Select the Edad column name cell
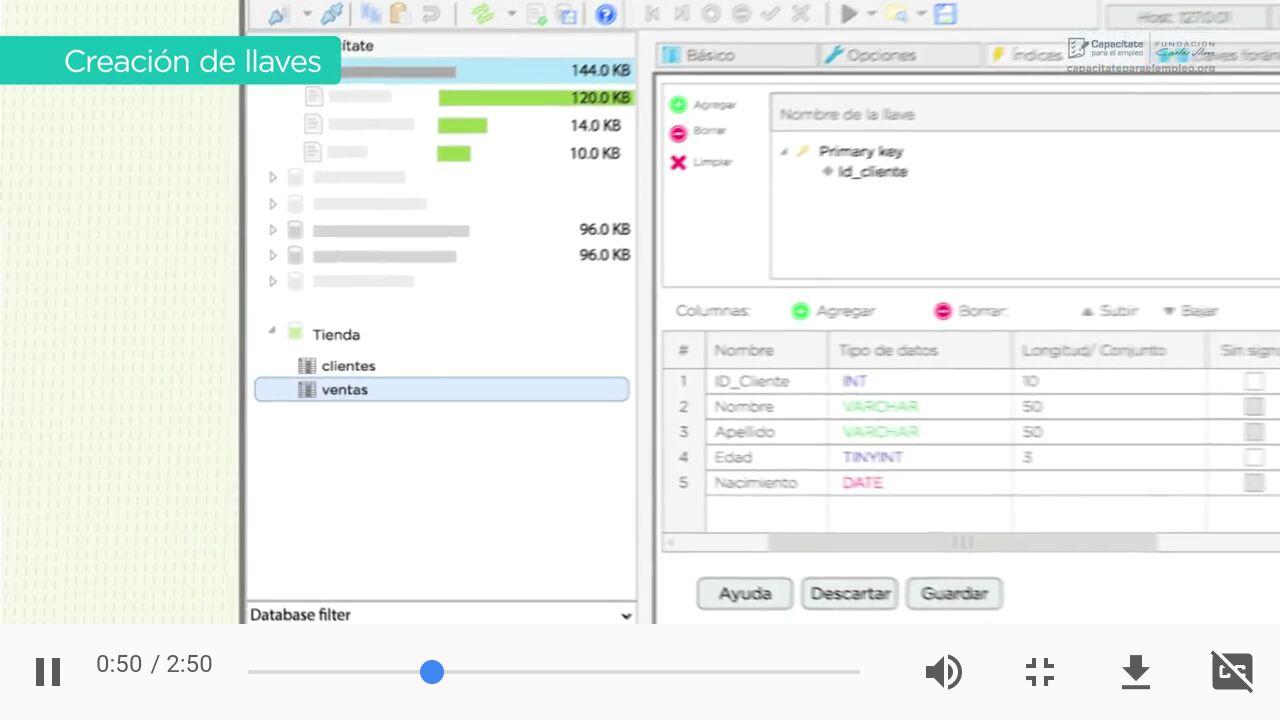 [x=767, y=457]
